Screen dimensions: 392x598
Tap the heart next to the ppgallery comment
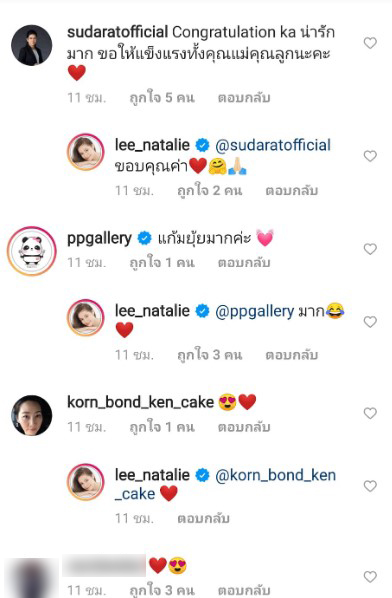coord(370,249)
